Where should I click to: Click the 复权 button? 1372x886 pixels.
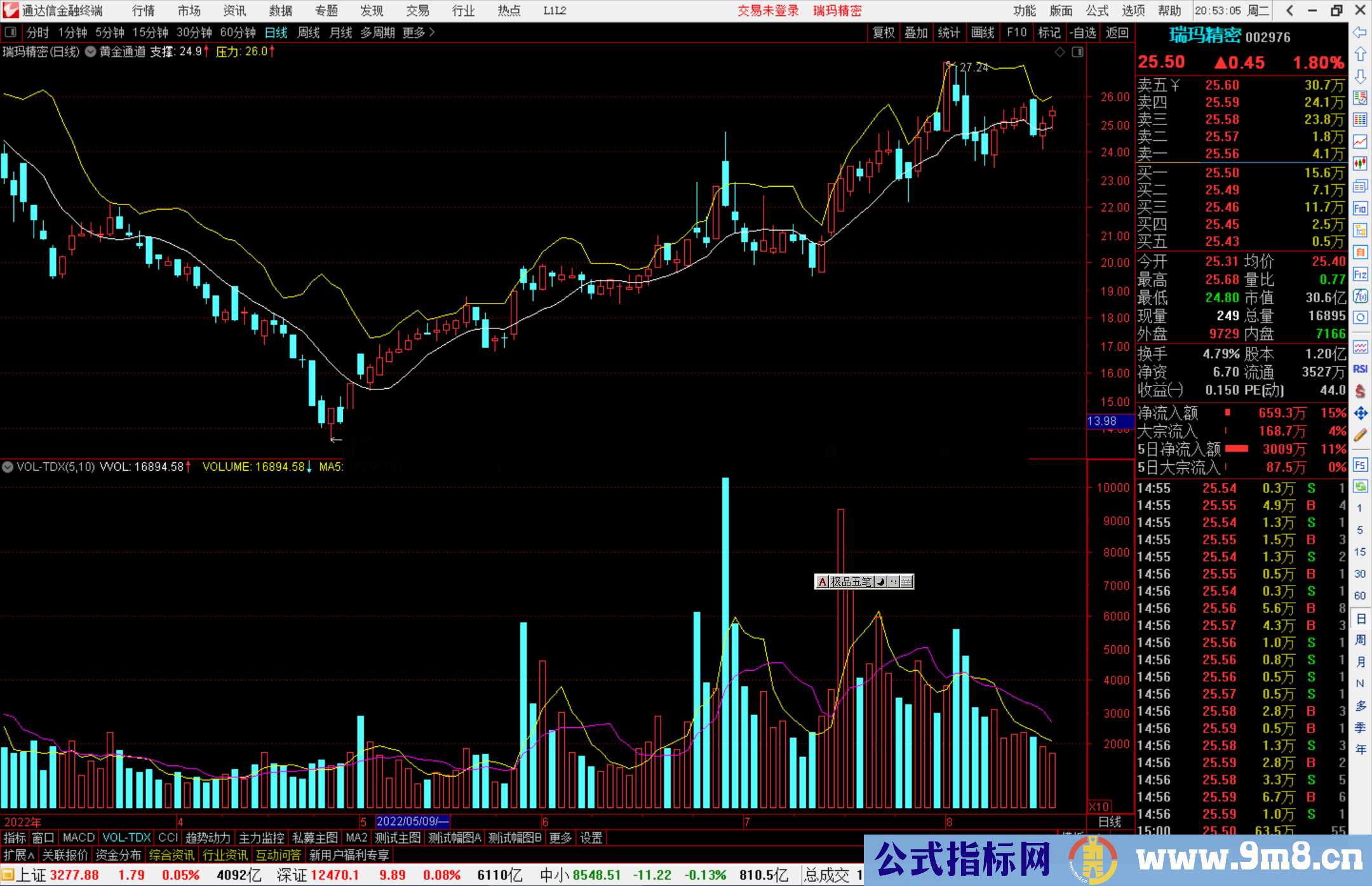884,32
